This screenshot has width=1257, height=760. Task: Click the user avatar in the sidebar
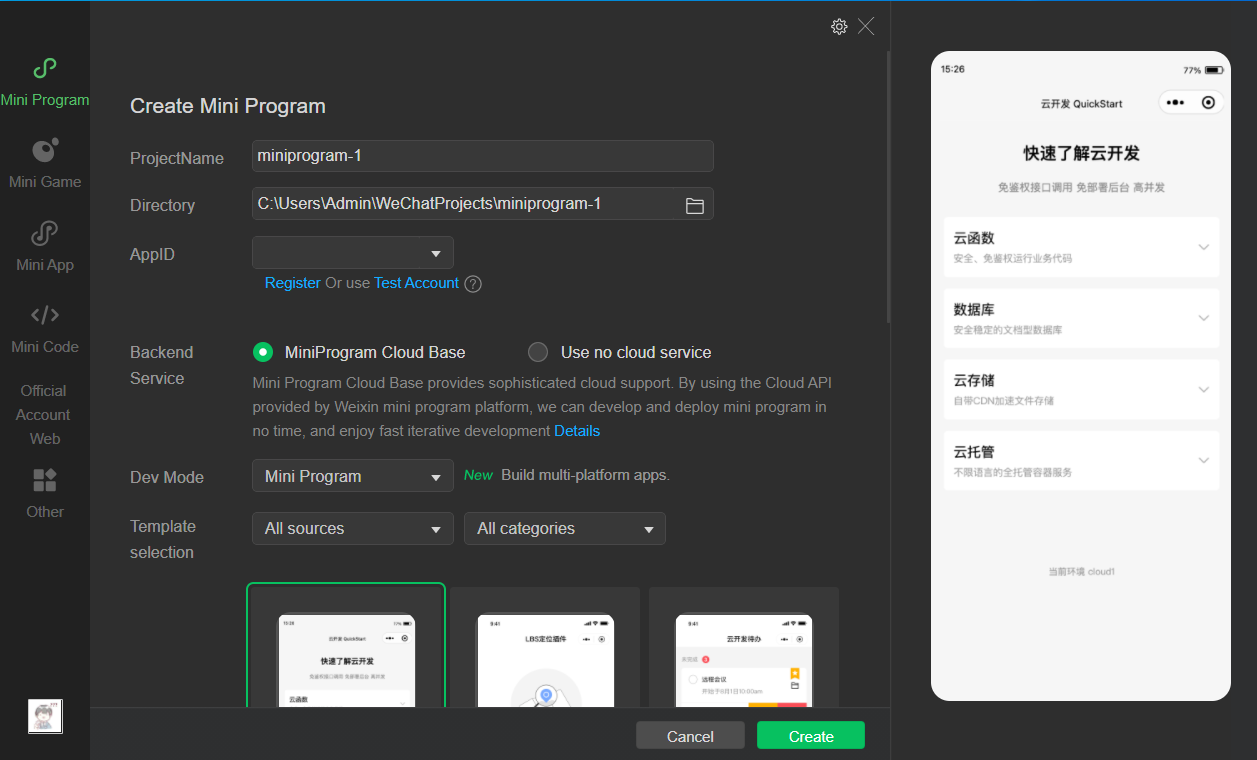click(x=45, y=716)
